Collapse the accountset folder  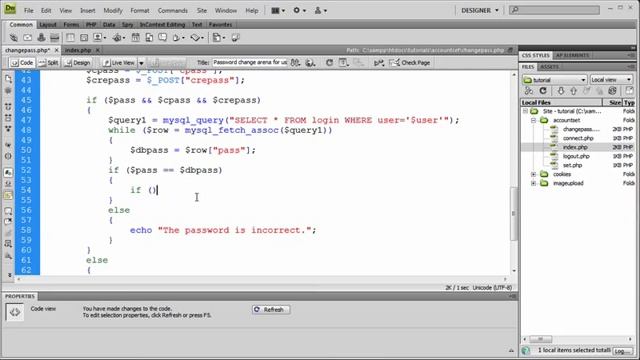point(533,120)
